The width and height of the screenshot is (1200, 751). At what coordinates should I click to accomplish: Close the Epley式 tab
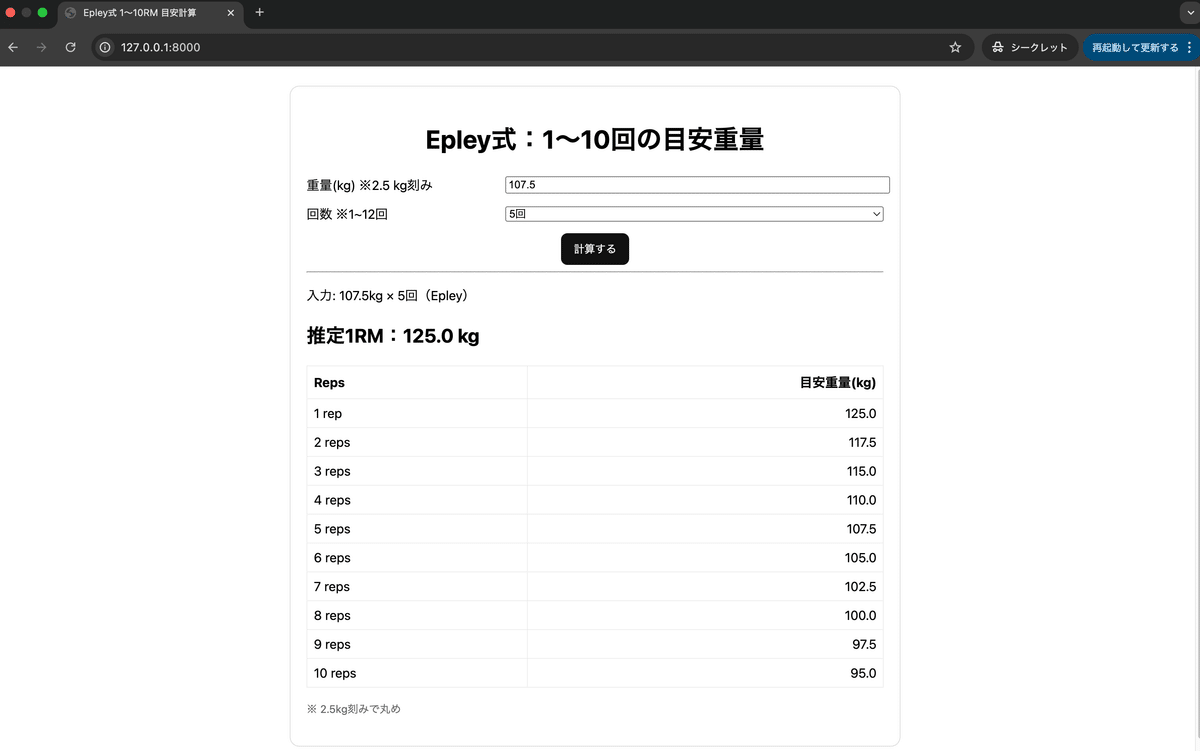click(x=230, y=14)
